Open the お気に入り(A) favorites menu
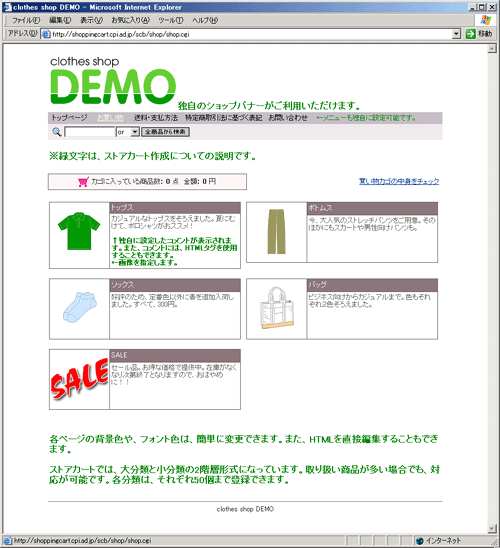 (x=130, y=20)
